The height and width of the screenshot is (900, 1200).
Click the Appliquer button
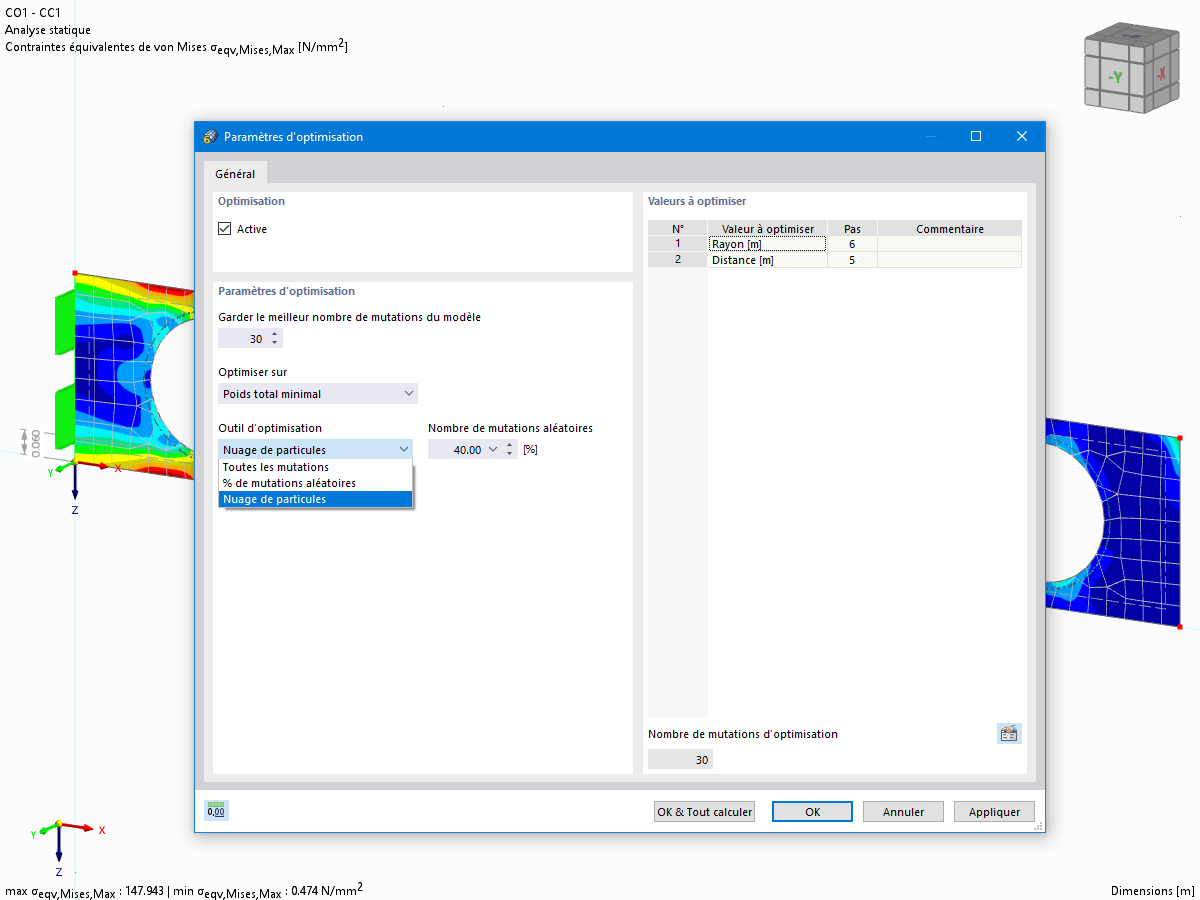(994, 812)
